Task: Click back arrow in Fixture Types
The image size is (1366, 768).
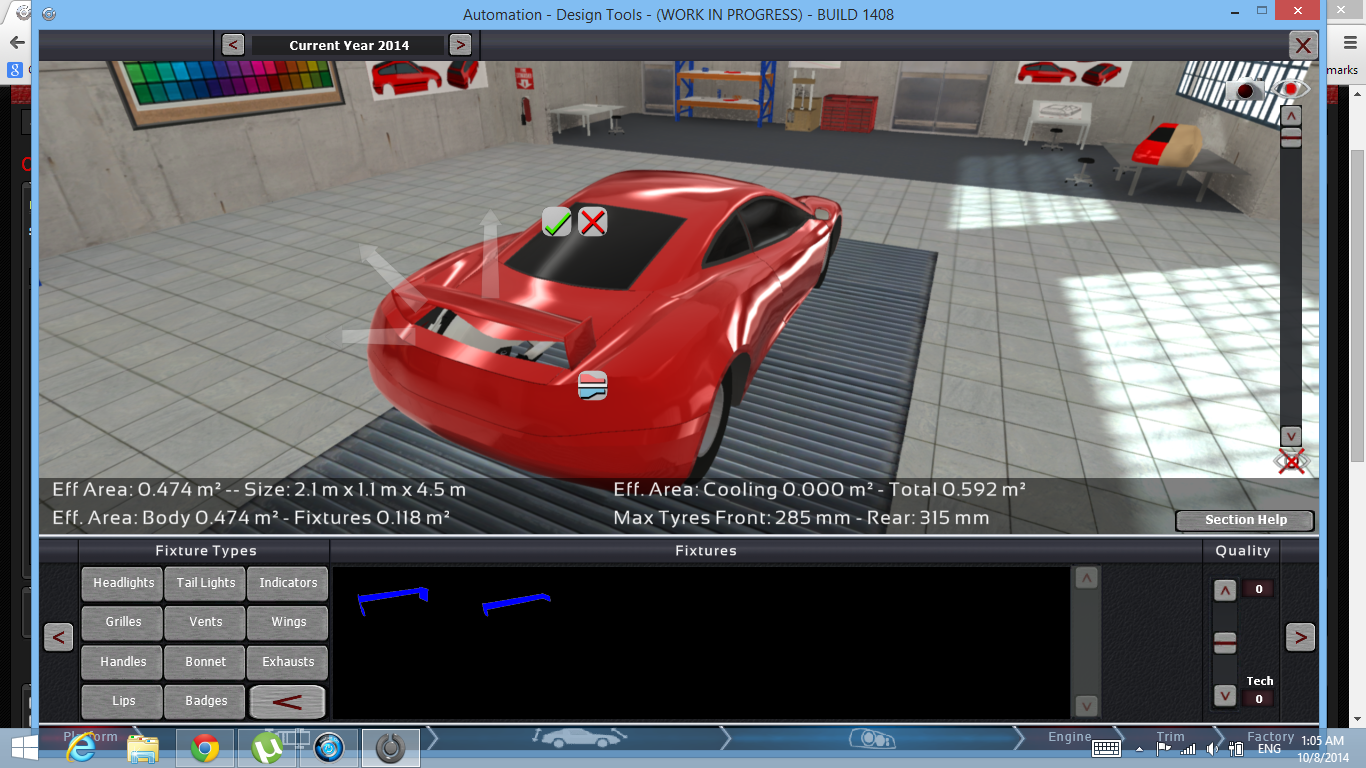Action: (288, 701)
